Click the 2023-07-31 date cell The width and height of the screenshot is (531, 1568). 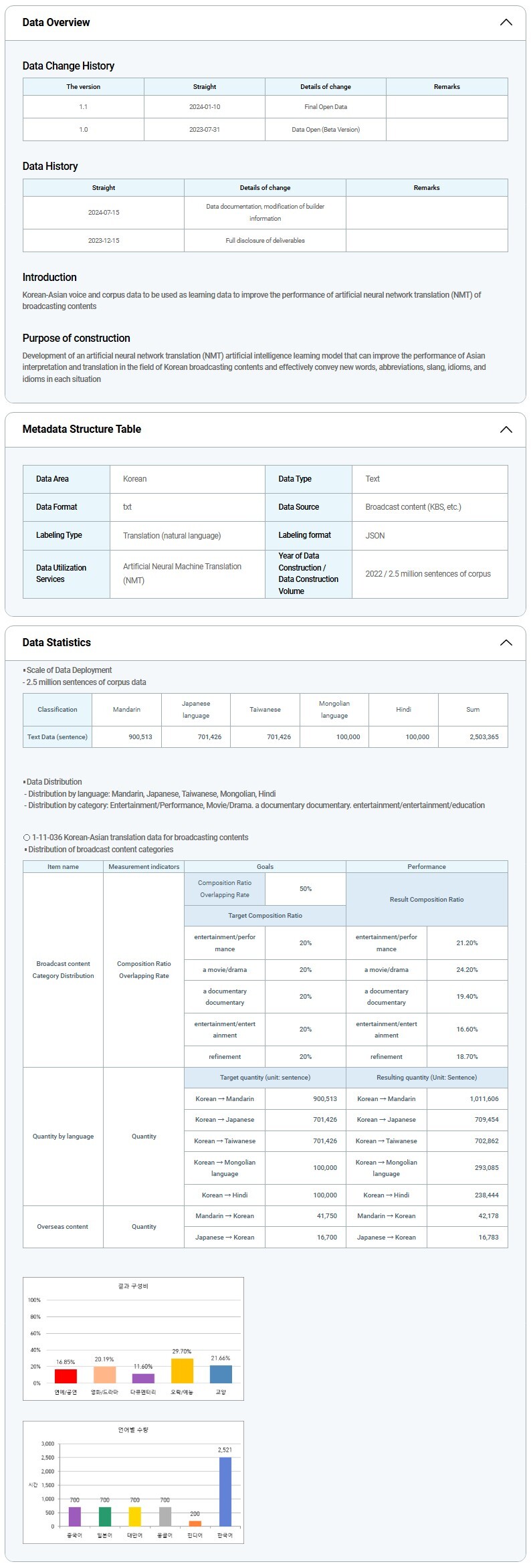[205, 130]
